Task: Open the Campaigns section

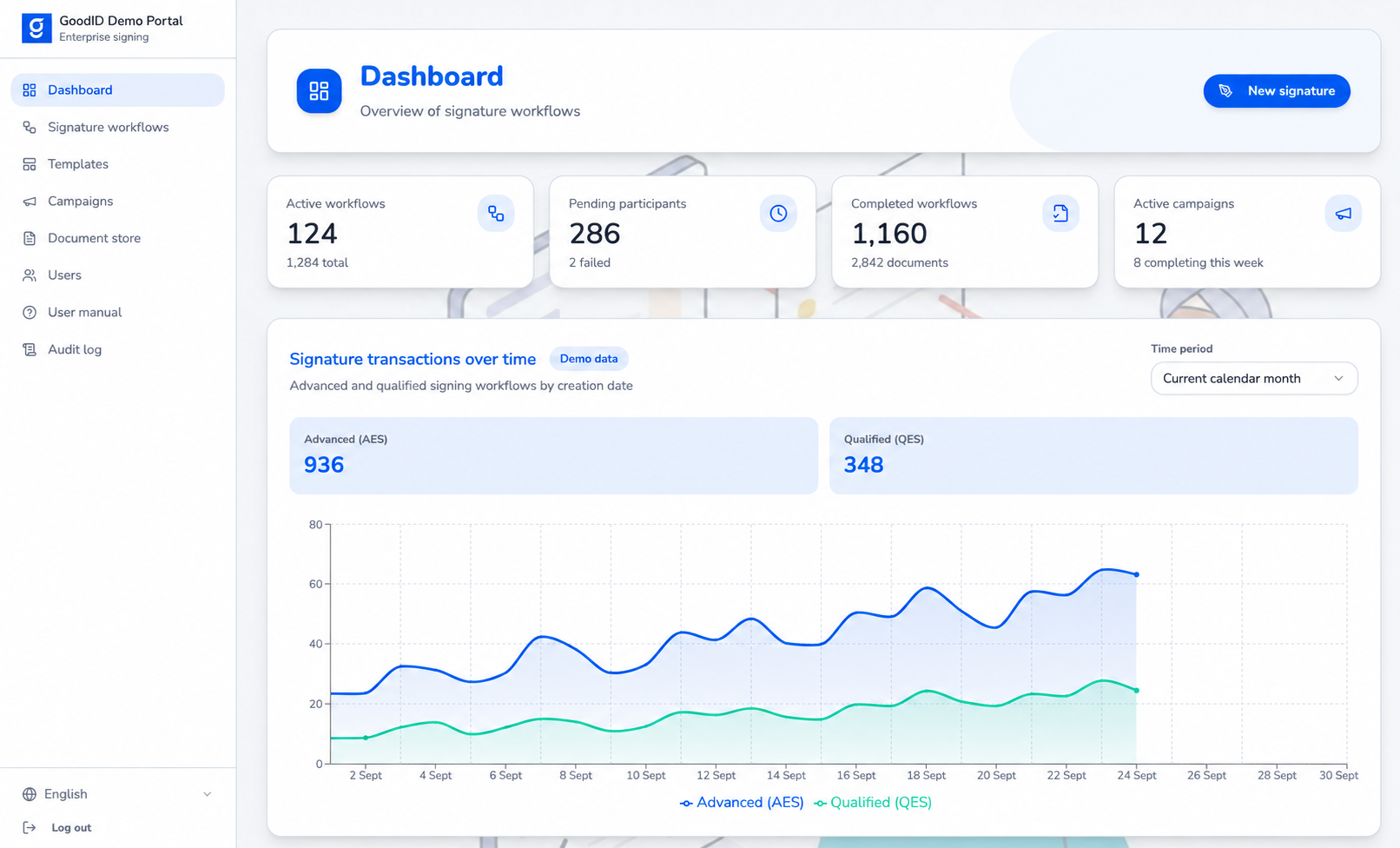Action: (x=117, y=202)
